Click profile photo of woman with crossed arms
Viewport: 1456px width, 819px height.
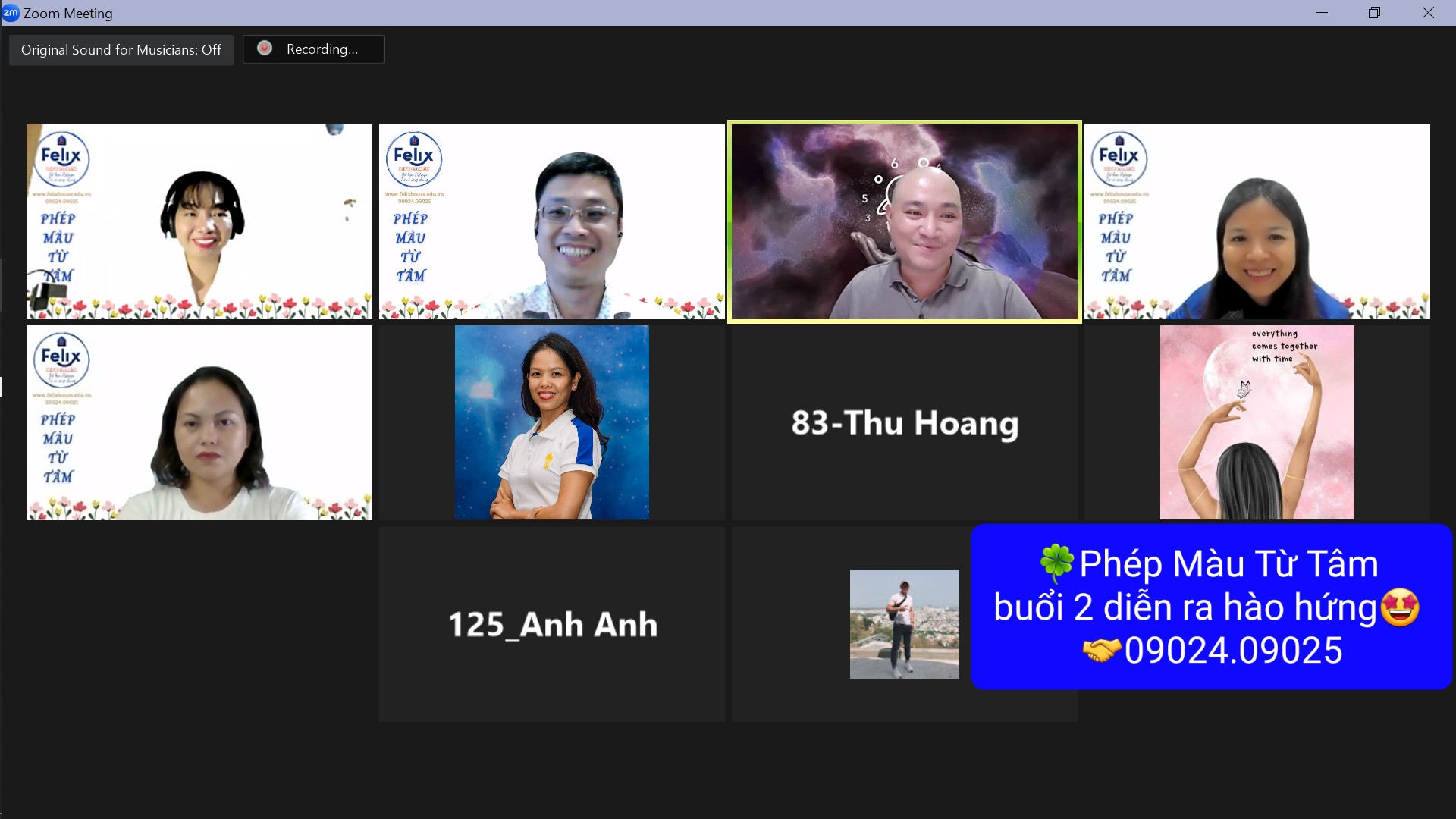pos(551,422)
